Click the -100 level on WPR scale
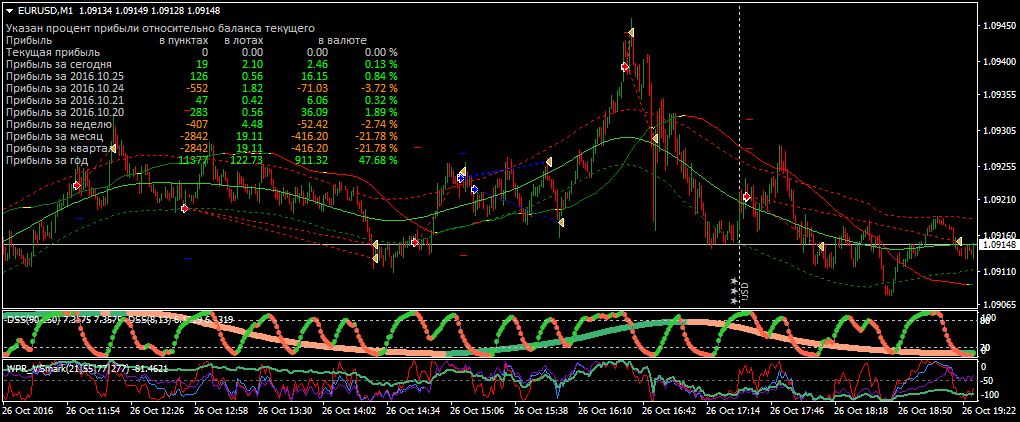Image resolution: width=1020 pixels, height=422 pixels. [991, 395]
